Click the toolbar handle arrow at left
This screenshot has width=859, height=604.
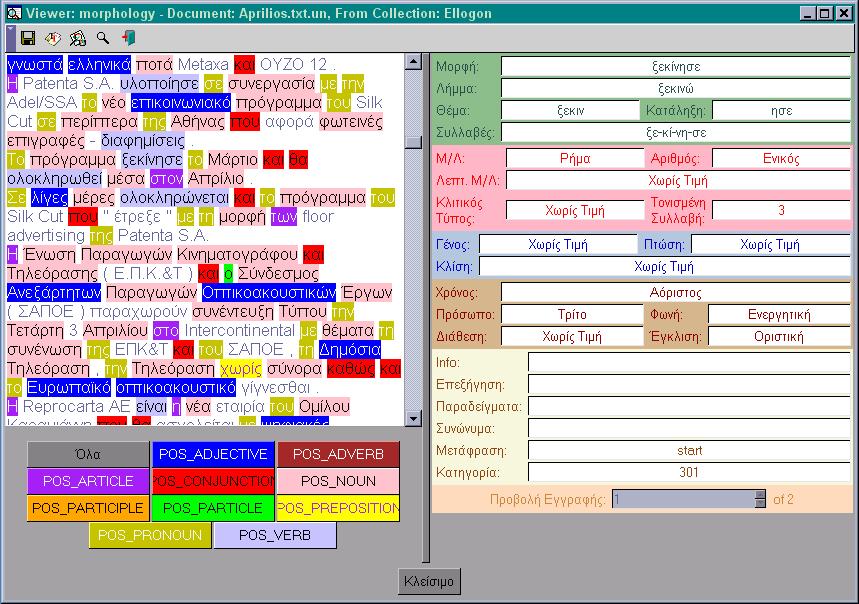tap(11, 38)
